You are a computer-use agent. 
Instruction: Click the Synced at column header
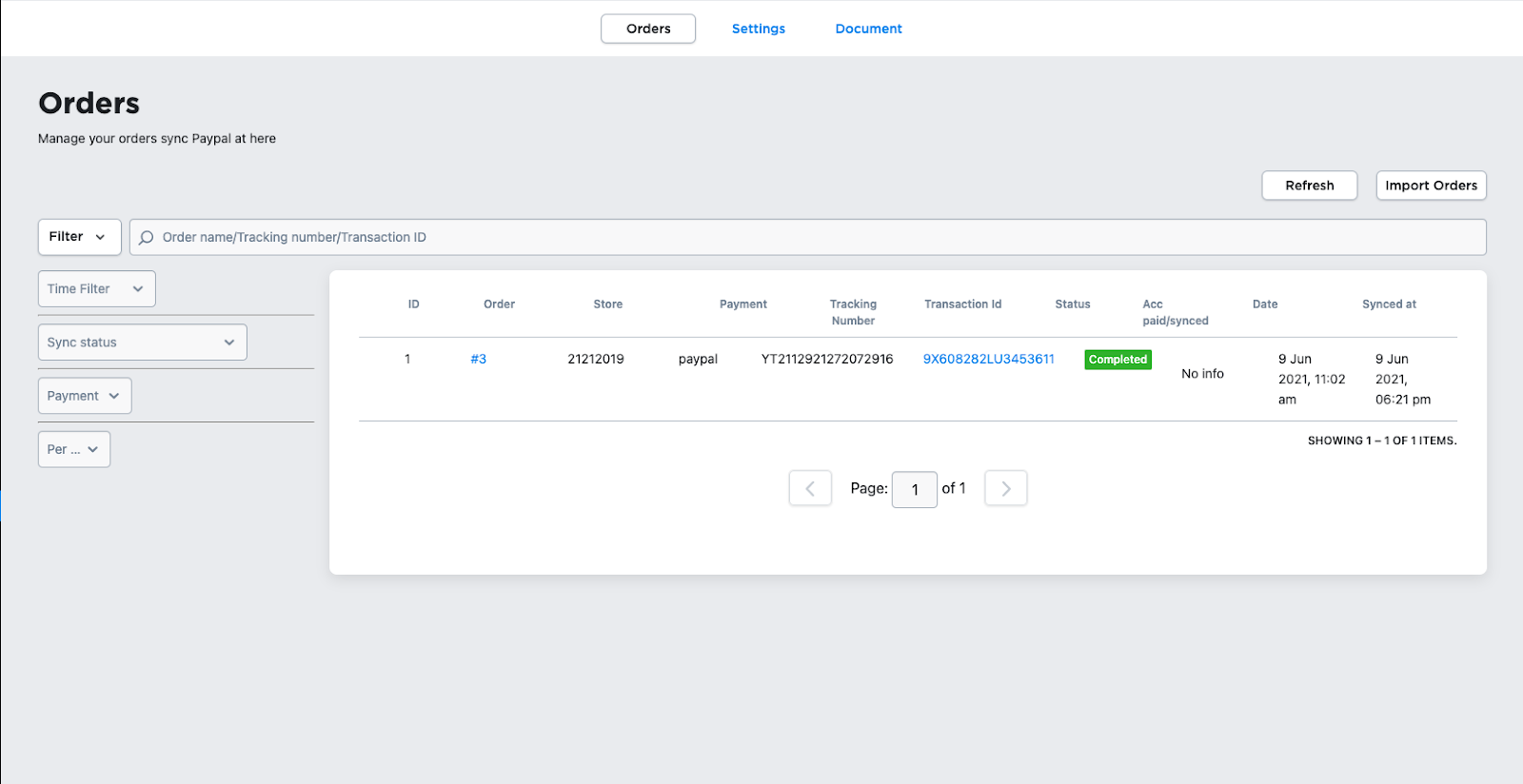[1389, 304]
